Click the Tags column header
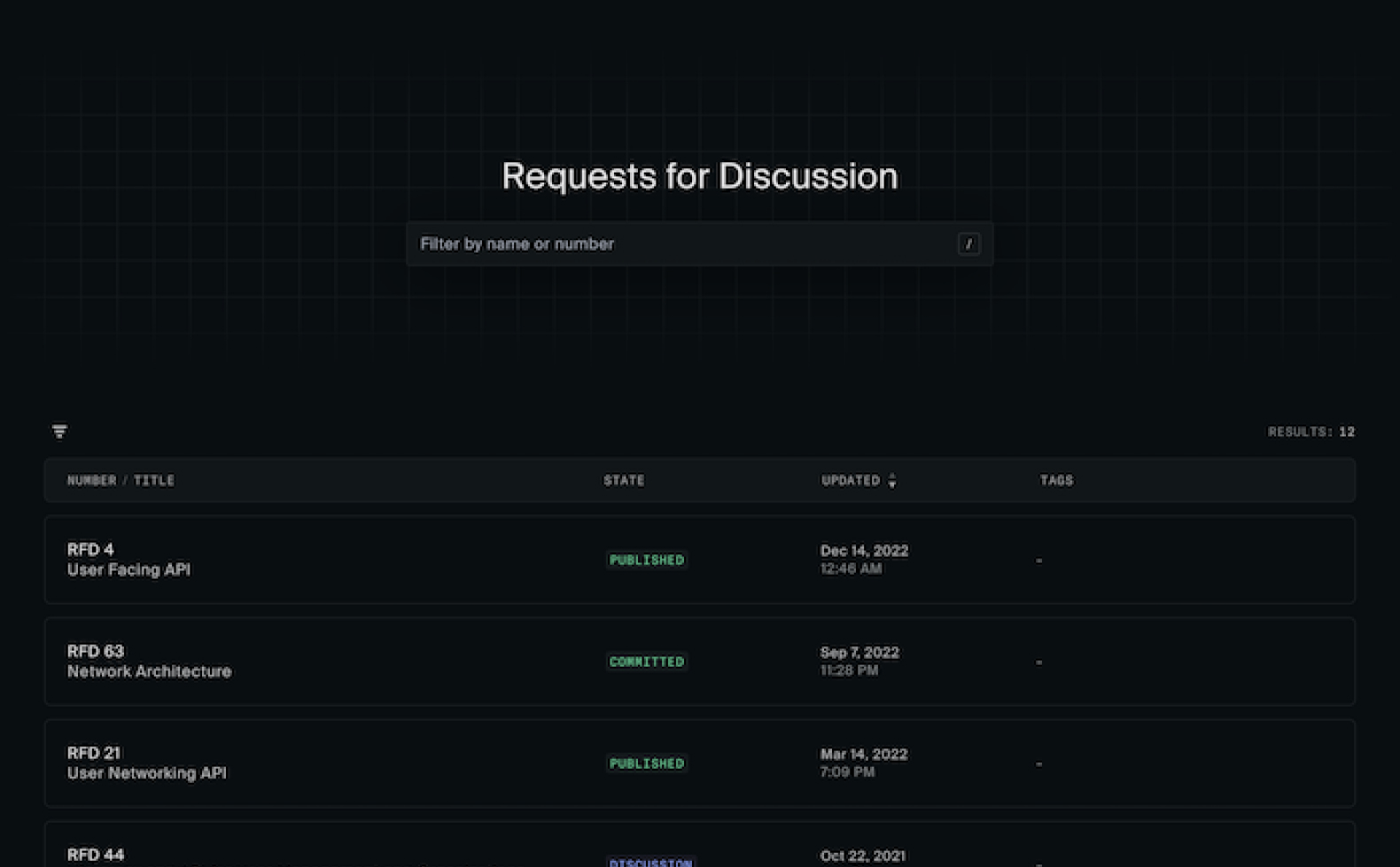This screenshot has width=1400, height=867. point(1056,480)
